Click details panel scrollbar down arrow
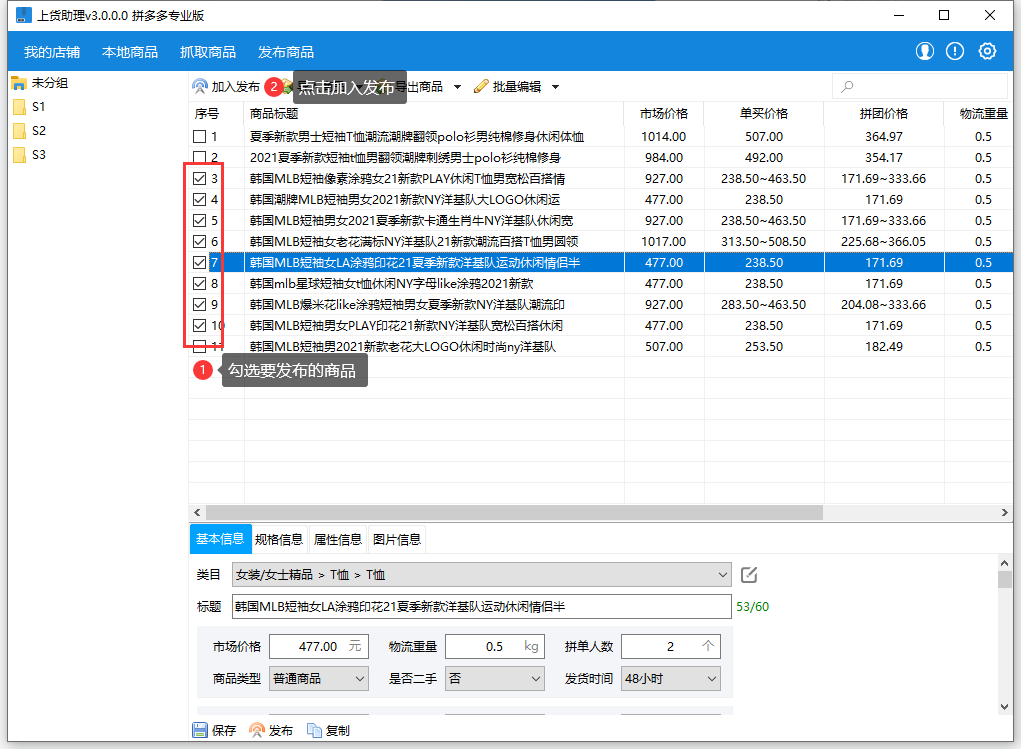The height and width of the screenshot is (749, 1021). [x=1005, y=706]
